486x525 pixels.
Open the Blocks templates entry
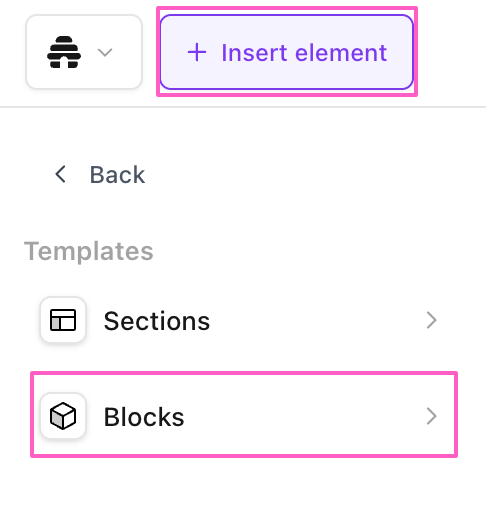click(244, 415)
